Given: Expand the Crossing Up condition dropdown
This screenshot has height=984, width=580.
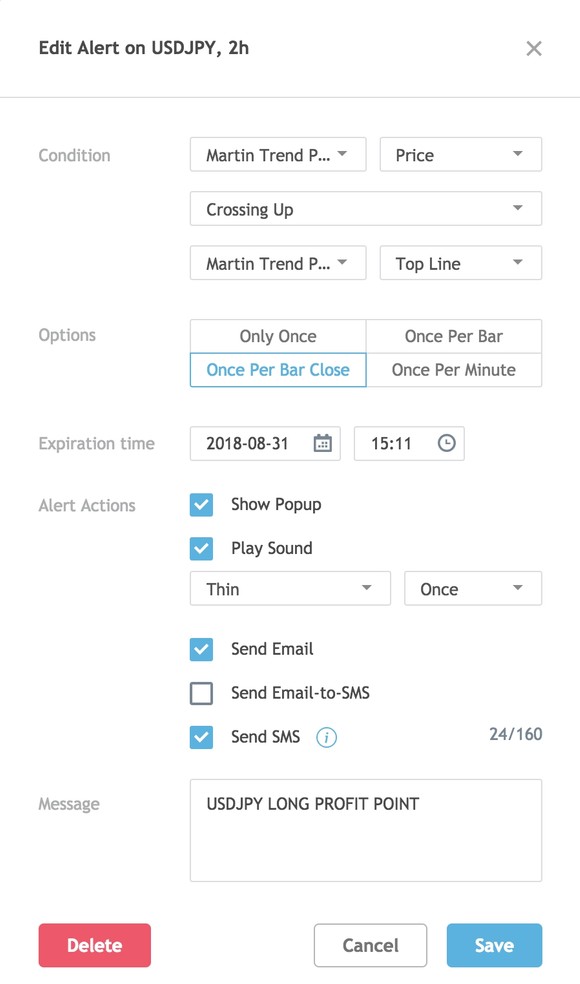Looking at the screenshot, I should pyautogui.click(x=366, y=209).
